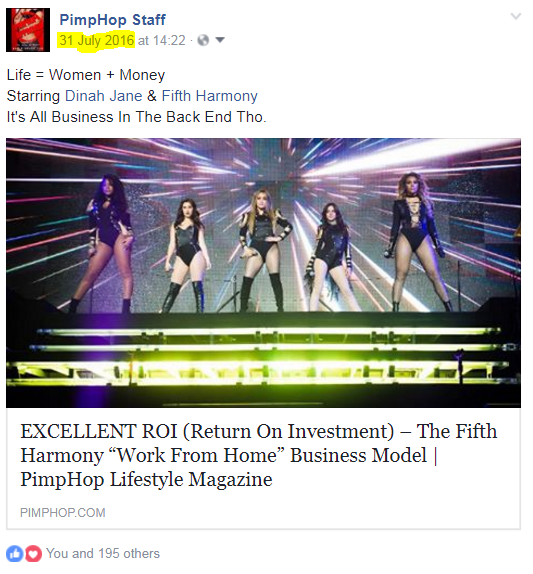Screen dimensions: 533x574
Task: Open the PimpHop Staff page name link
Action: pyautogui.click(x=112, y=20)
